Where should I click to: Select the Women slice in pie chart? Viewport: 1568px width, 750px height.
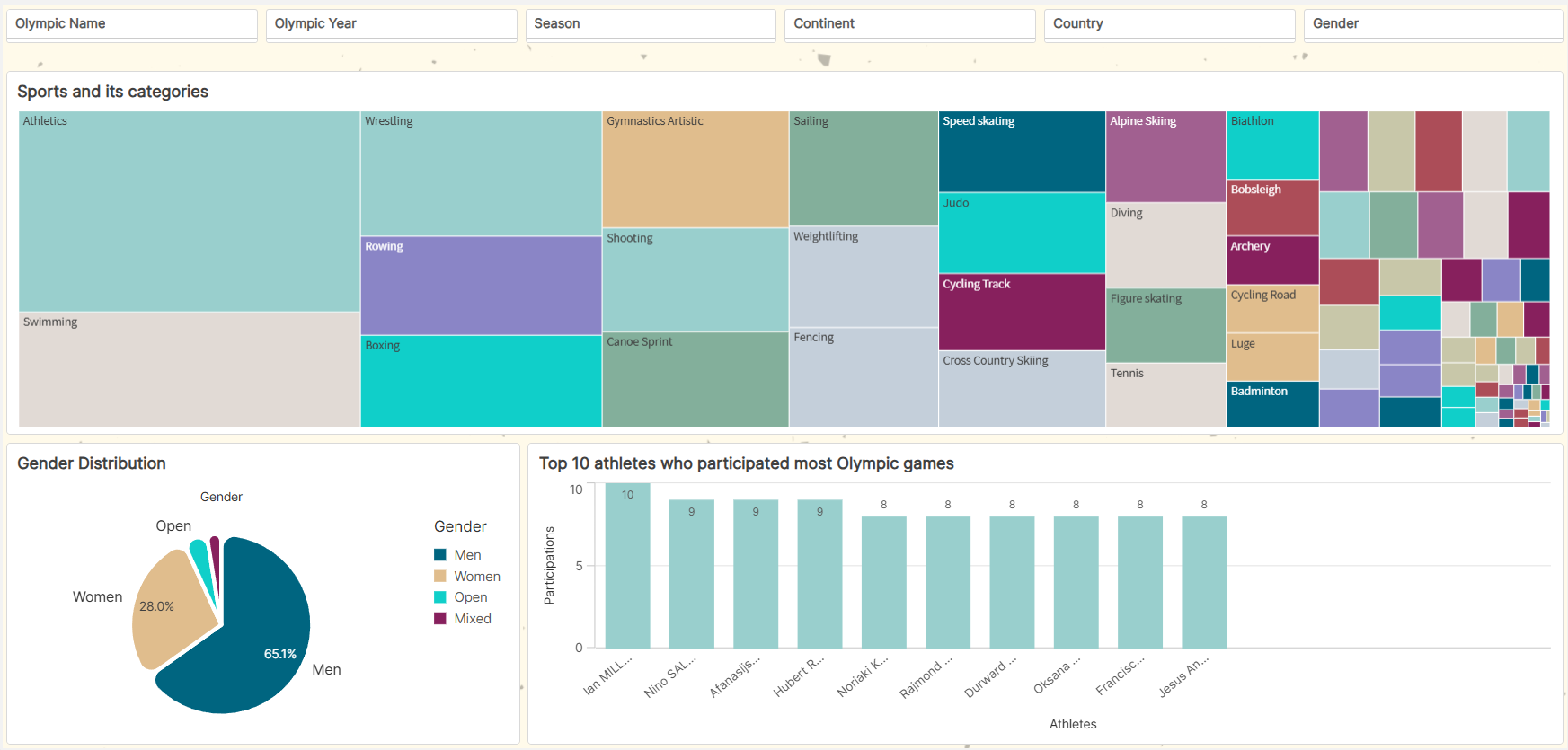point(173,611)
